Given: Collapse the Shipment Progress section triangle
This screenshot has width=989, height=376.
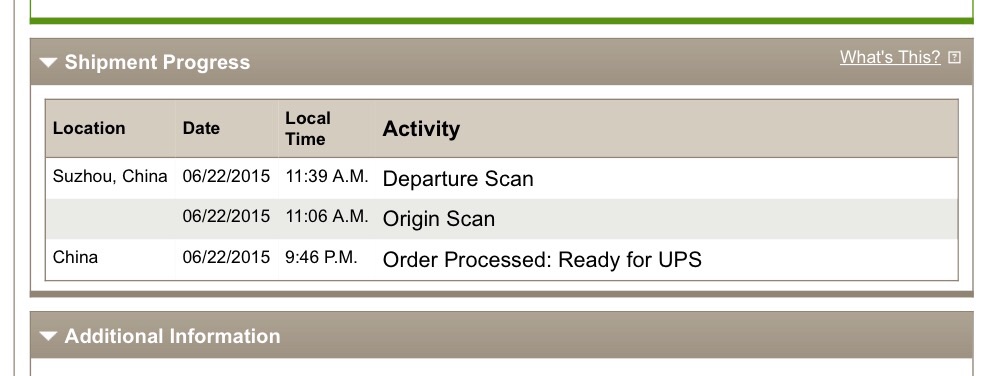Looking at the screenshot, I should pos(48,62).
